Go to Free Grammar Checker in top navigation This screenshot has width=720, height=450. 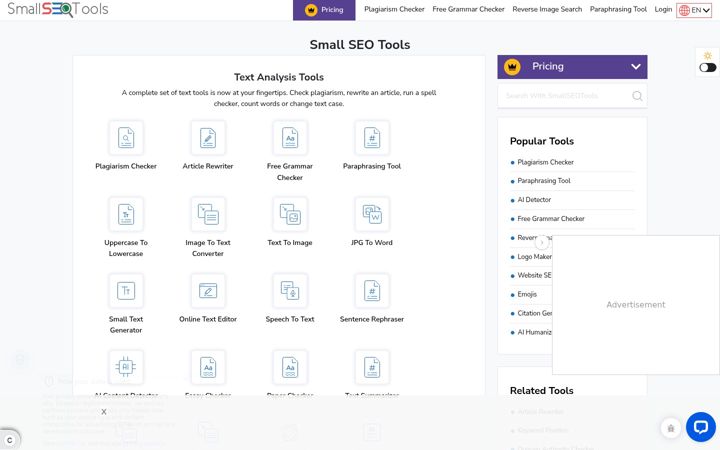tap(468, 9)
